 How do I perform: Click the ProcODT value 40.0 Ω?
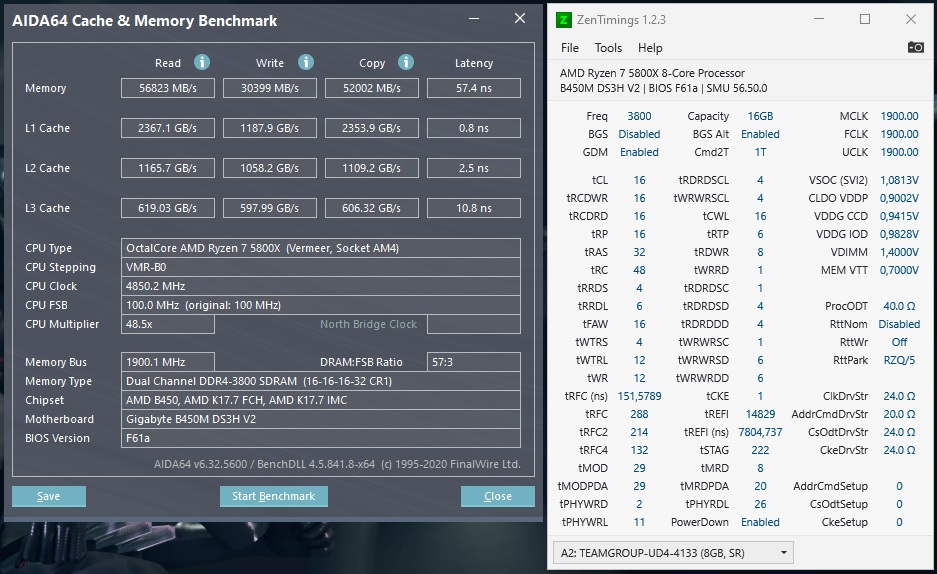pyautogui.click(x=899, y=306)
